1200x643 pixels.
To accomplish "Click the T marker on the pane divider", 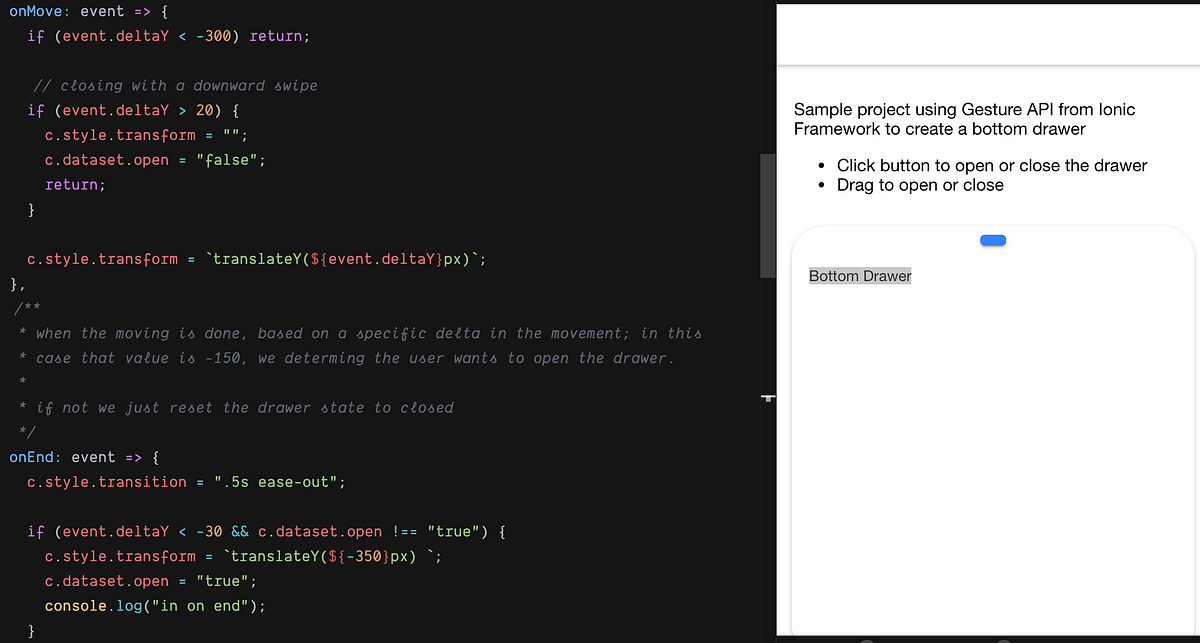I will coord(768,398).
